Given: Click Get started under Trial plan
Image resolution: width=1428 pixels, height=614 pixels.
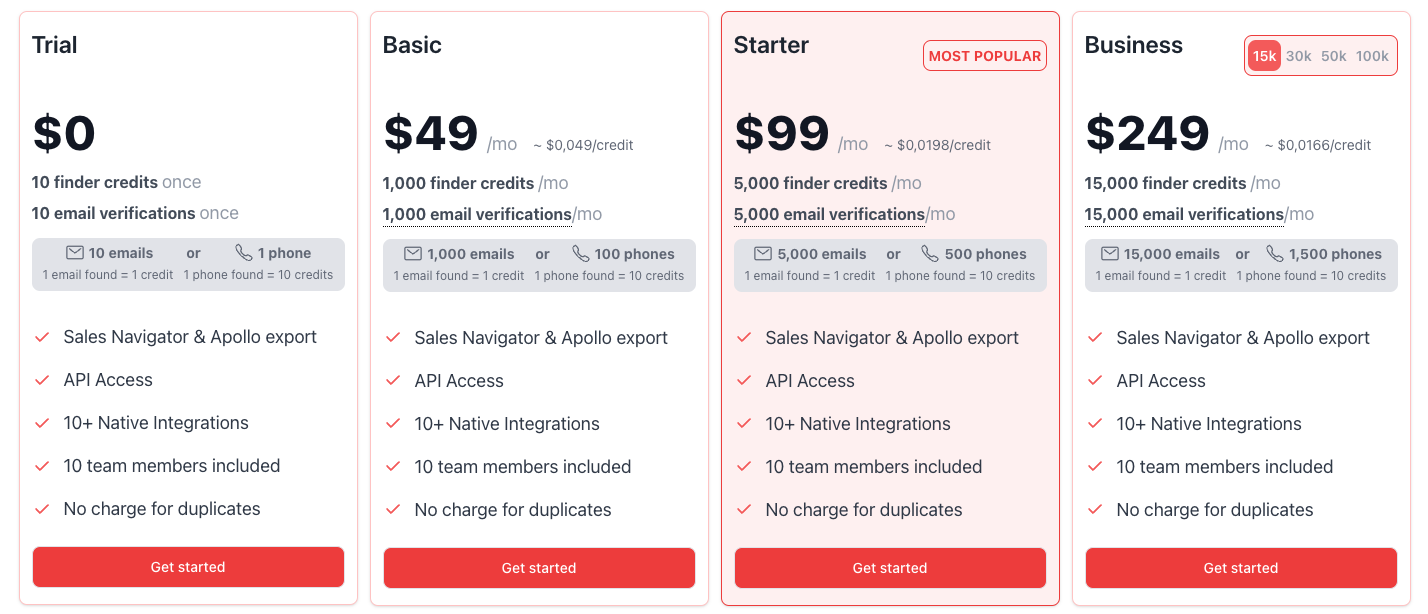Looking at the screenshot, I should click(188, 567).
